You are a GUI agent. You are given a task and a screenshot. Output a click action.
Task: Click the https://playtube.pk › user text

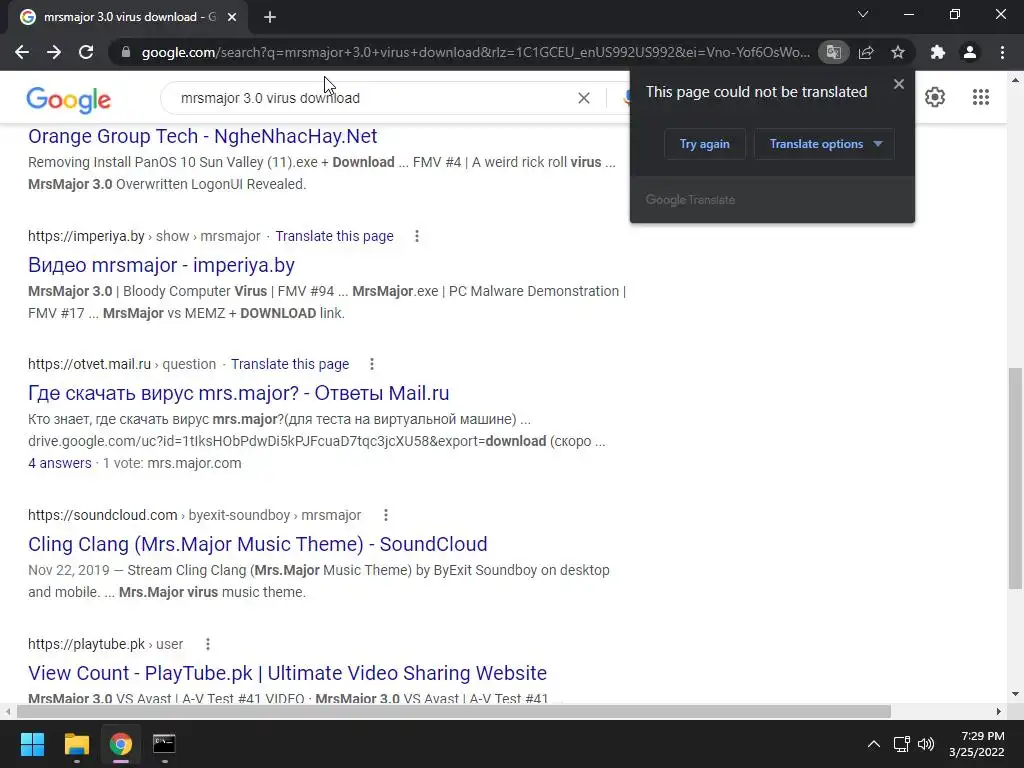pyautogui.click(x=105, y=644)
